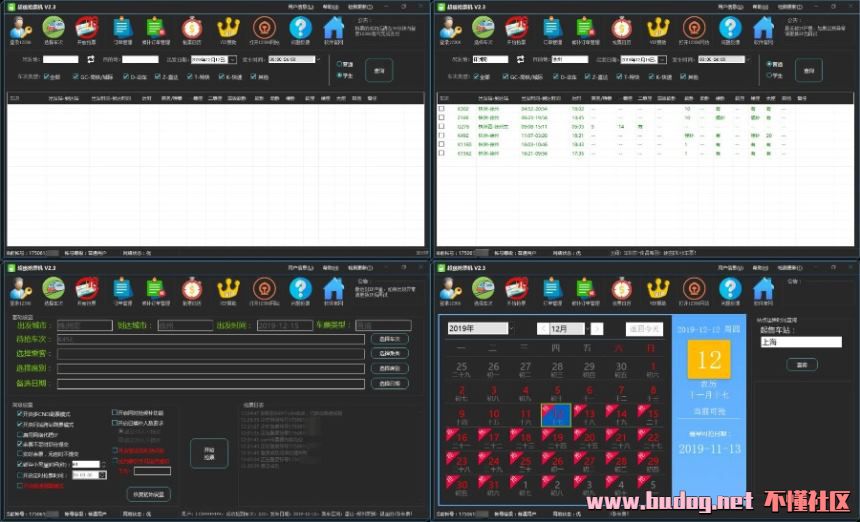Image resolution: width=860 pixels, height=522 pixels.
Task: Open login icon in empty-results query window
Action: point(21,27)
